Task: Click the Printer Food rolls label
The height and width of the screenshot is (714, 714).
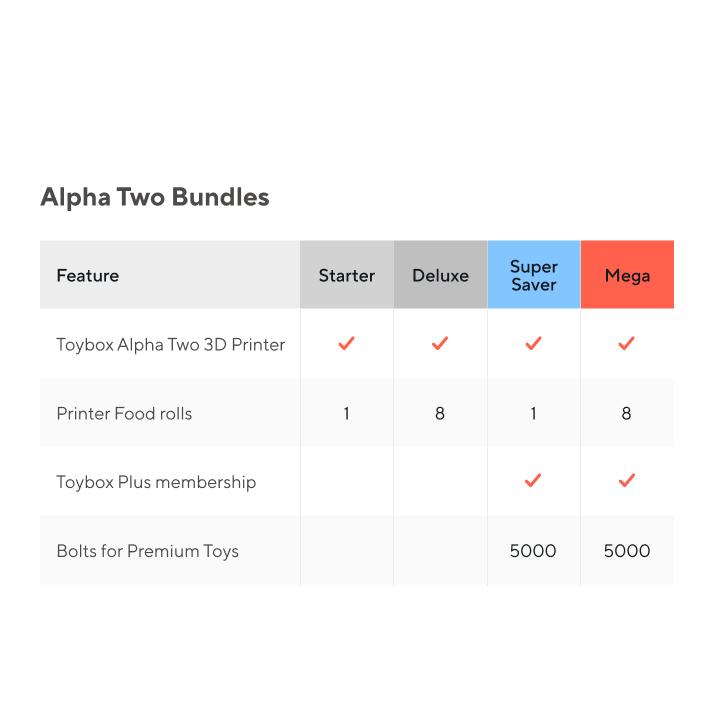Action: point(124,413)
